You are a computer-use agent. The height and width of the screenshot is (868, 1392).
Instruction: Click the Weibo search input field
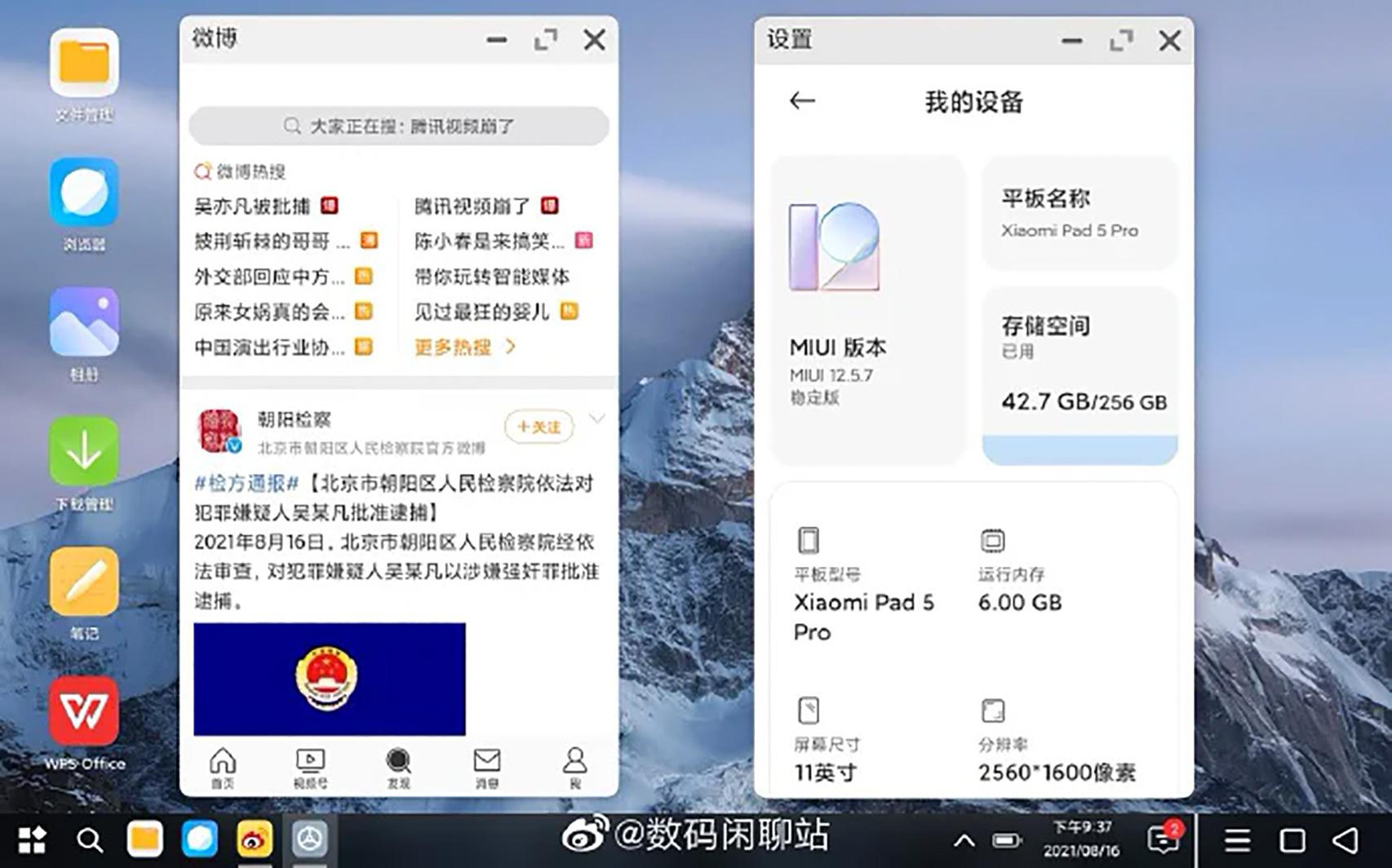(x=398, y=126)
